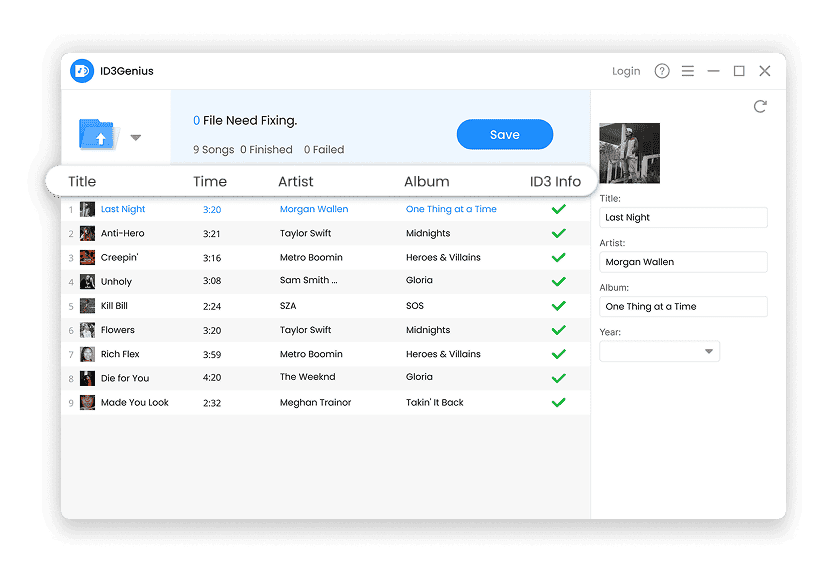This screenshot has height=576, width=831.
Task: Click the refresh icon above album art
Action: 760,107
